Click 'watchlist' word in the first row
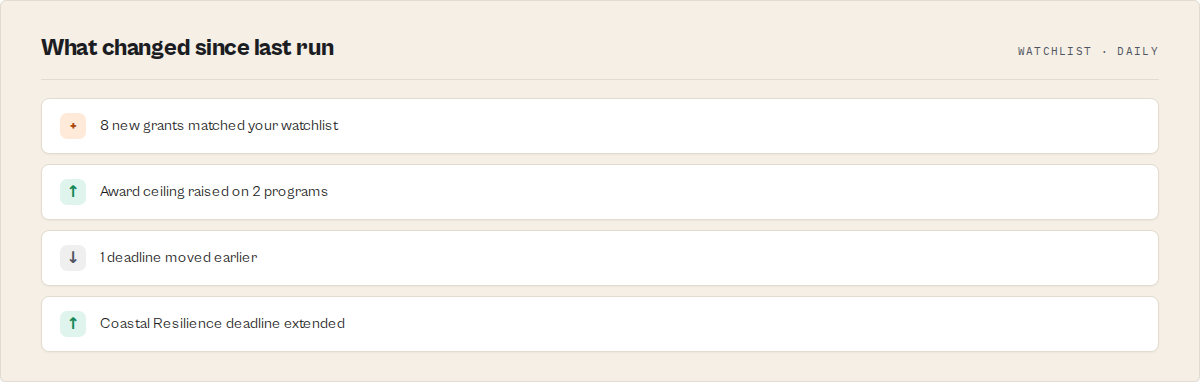1200x382 pixels. click(x=309, y=126)
